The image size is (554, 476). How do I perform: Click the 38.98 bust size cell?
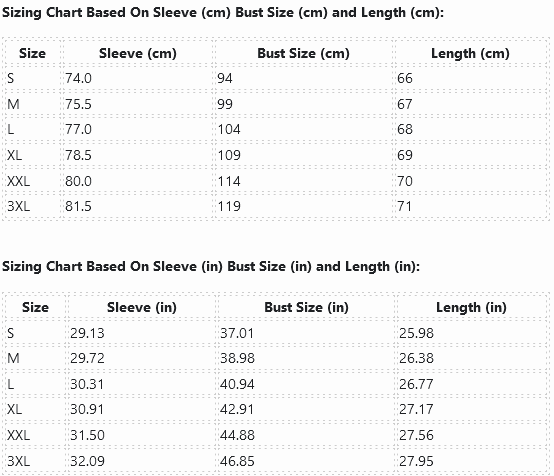click(x=306, y=358)
